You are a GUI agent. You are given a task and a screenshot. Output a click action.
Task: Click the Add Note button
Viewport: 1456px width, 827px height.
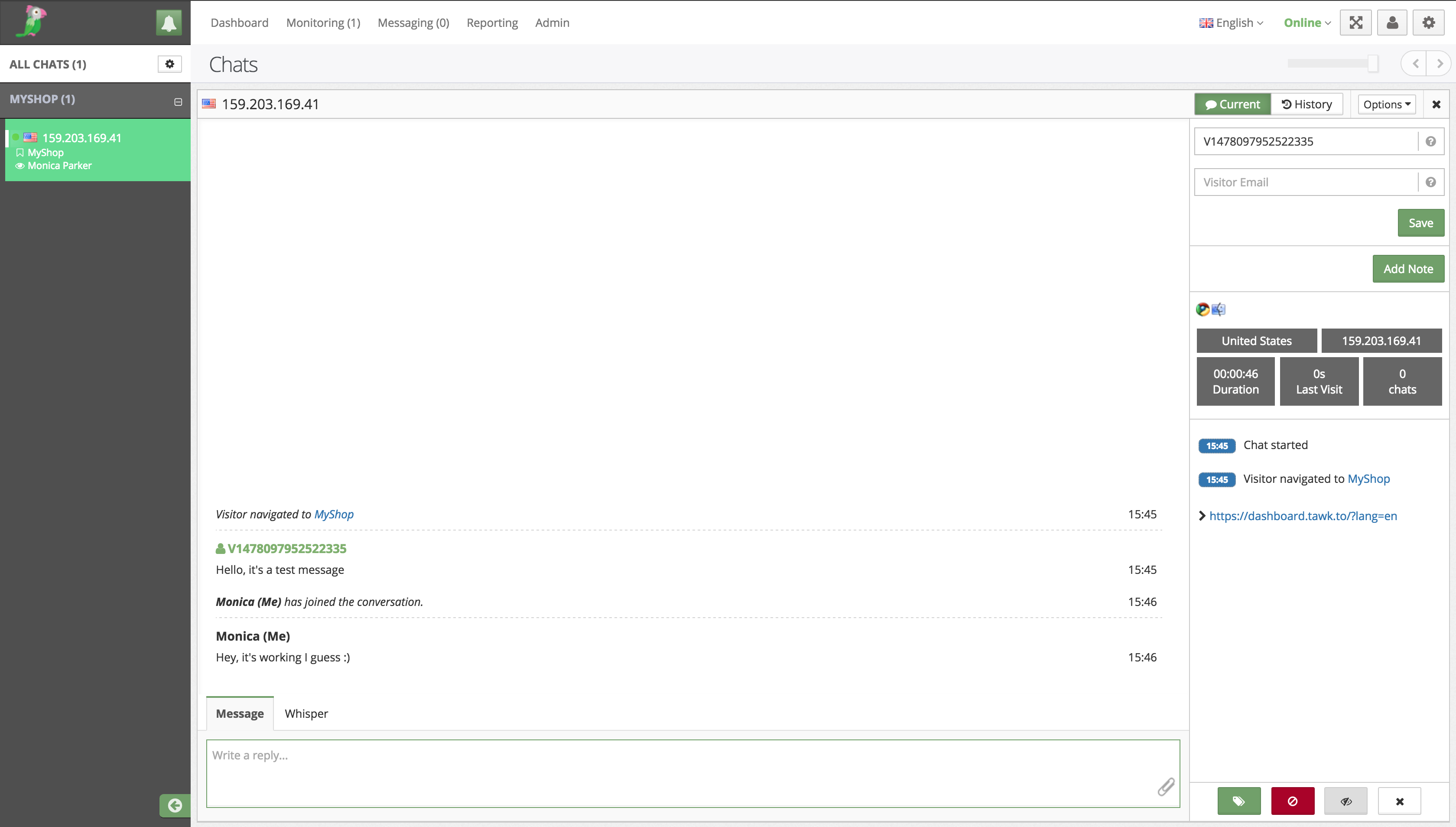coord(1408,269)
